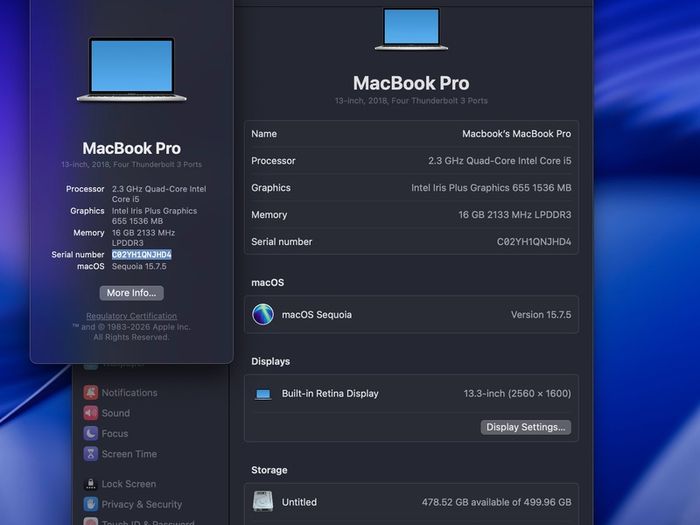Click the Built-in Retina Display icon
This screenshot has width=700, height=525.
point(263,394)
